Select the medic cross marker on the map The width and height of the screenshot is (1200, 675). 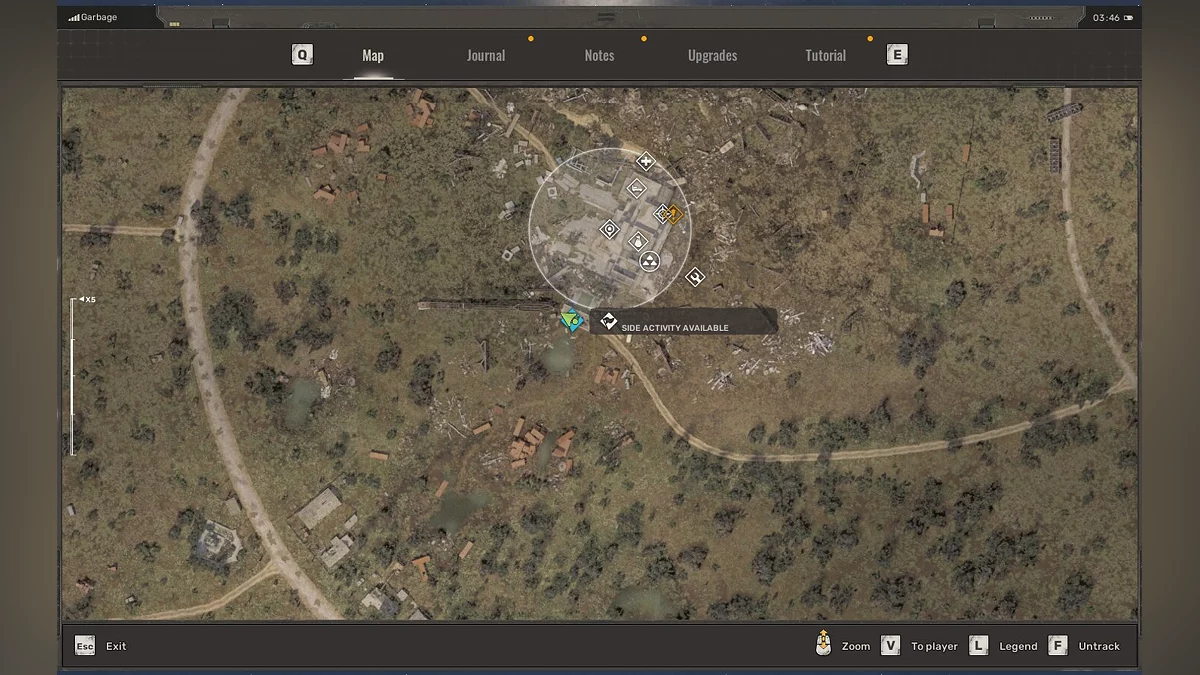pyautogui.click(x=646, y=161)
